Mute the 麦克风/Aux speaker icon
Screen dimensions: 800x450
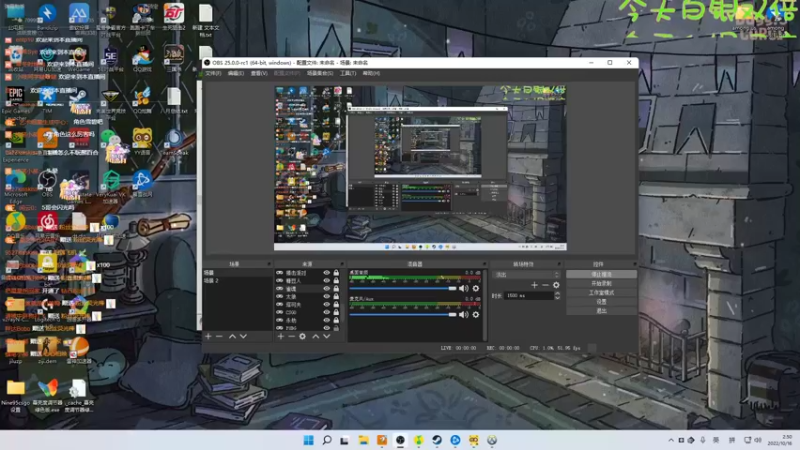[x=463, y=315]
